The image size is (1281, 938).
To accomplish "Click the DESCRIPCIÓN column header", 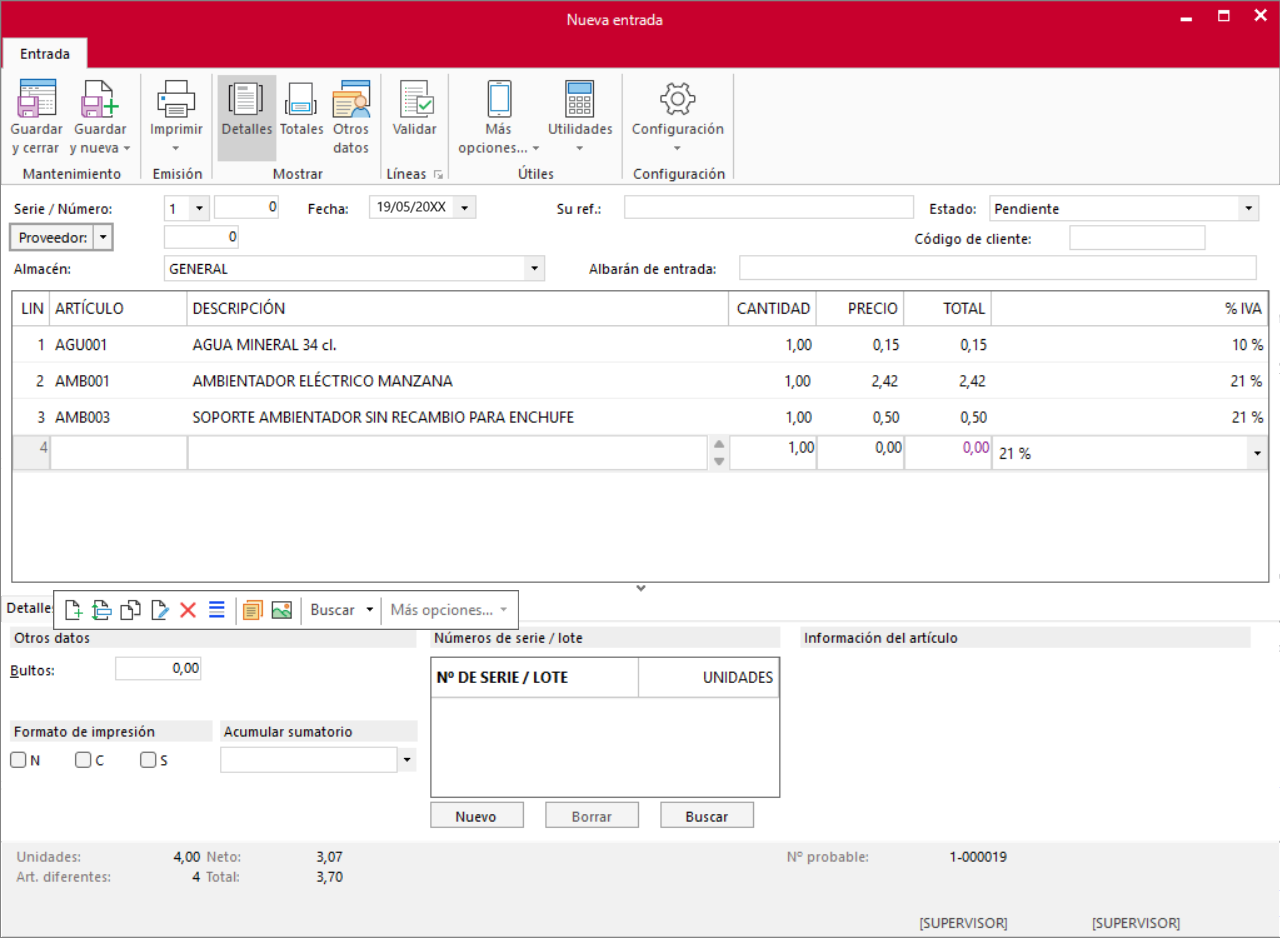I will pyautogui.click(x=458, y=309).
